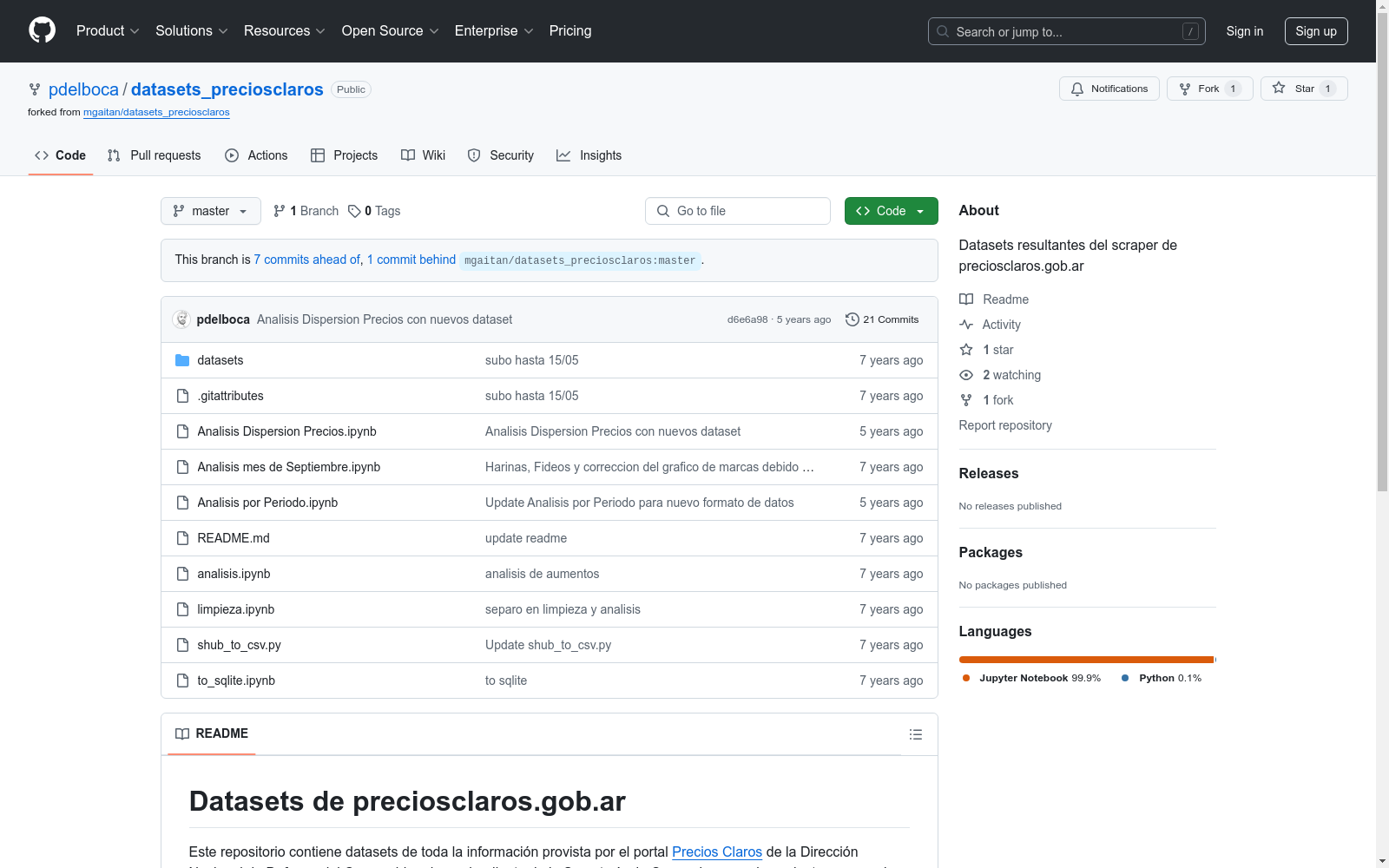Open the Pull requests tab
This screenshot has height=868, width=1389.
155,155
